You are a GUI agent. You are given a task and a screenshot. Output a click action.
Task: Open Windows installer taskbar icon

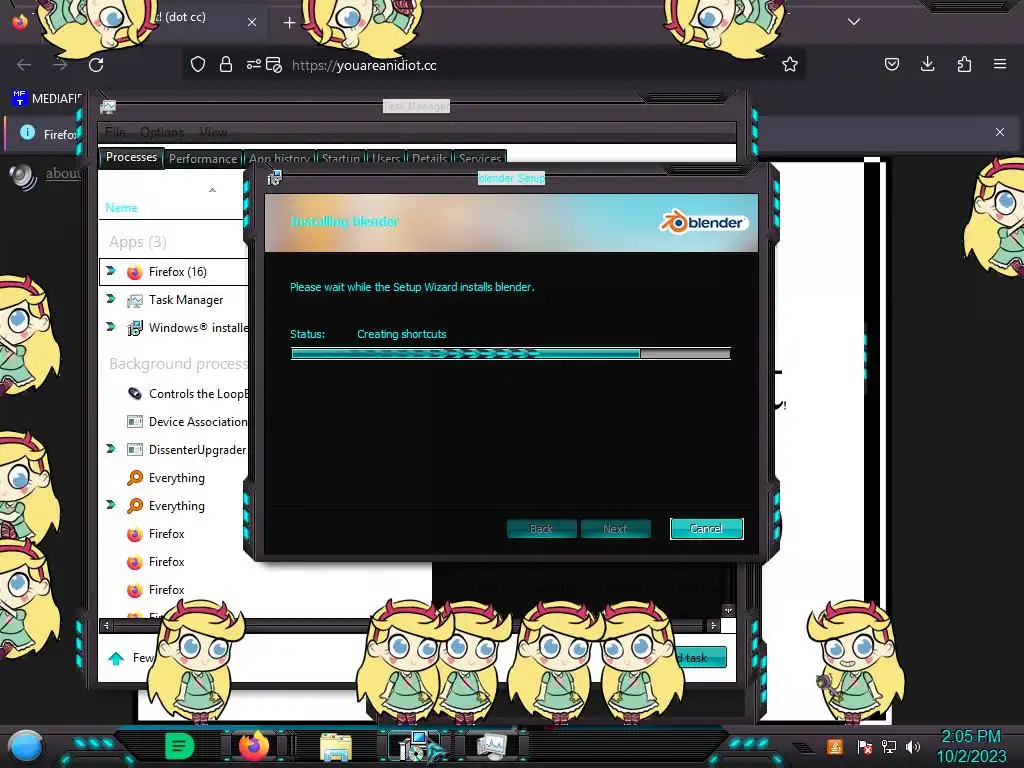click(x=415, y=746)
